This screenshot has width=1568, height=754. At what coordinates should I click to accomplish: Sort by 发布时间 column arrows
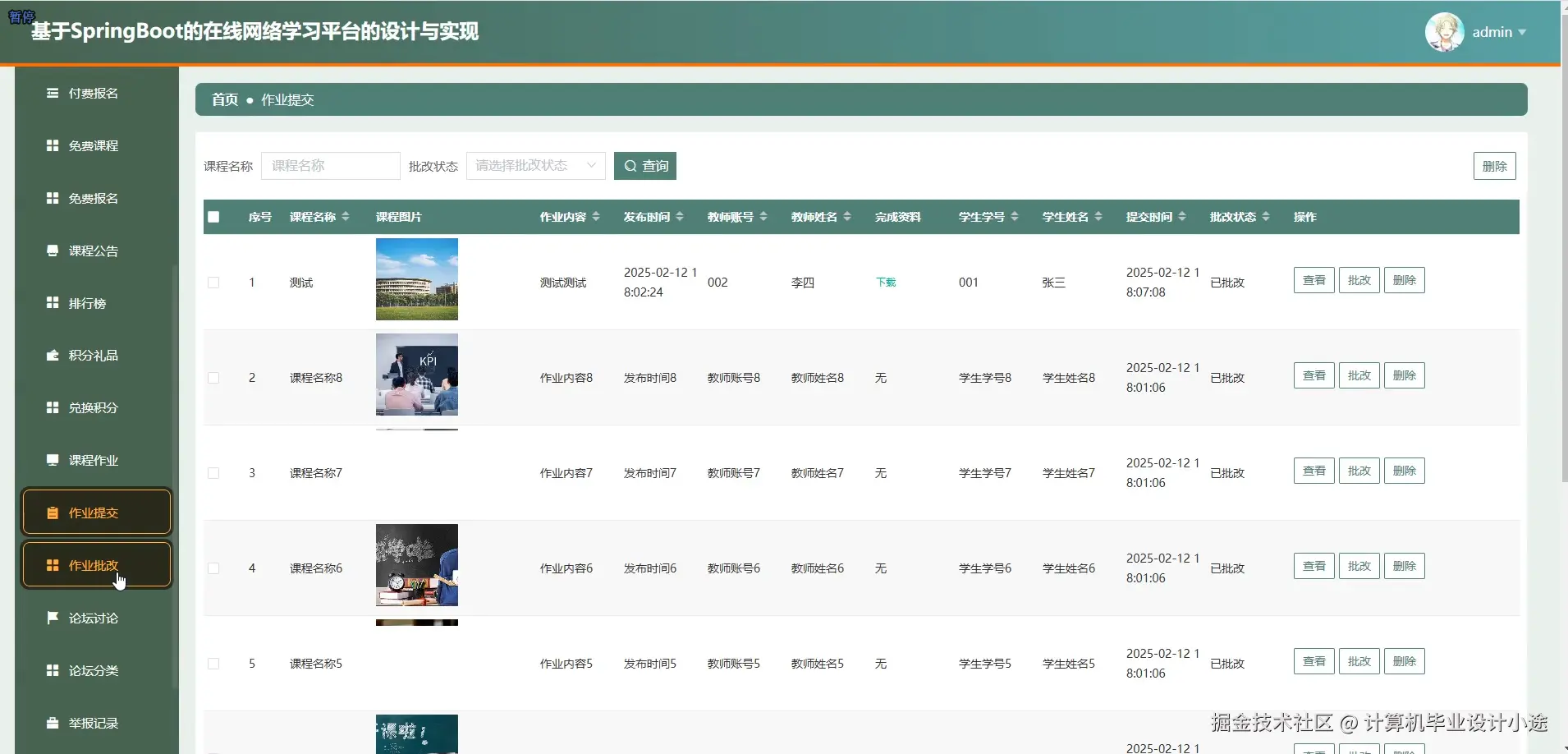(x=680, y=217)
